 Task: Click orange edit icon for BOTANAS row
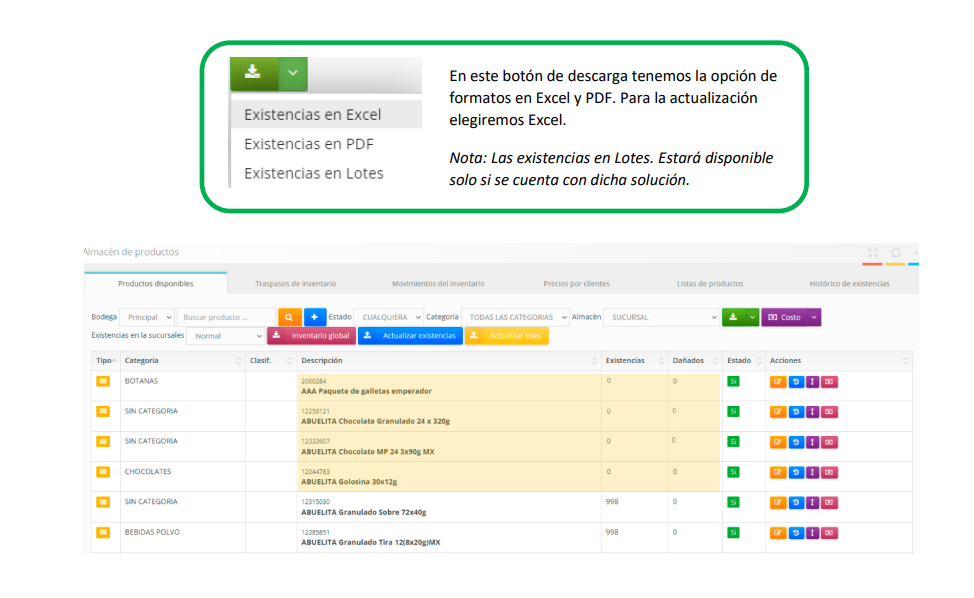[x=778, y=382]
